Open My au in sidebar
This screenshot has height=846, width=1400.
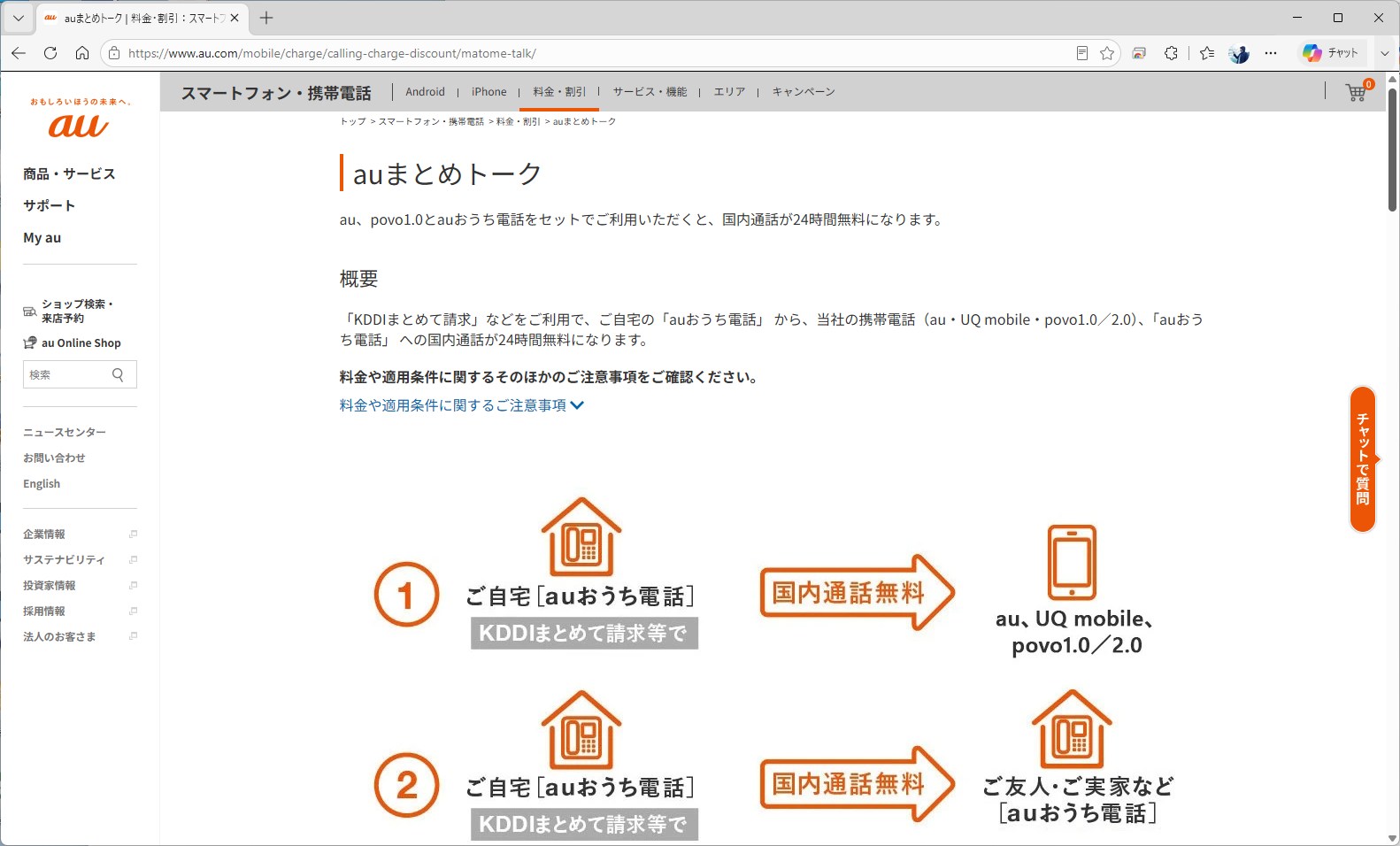[x=42, y=237]
